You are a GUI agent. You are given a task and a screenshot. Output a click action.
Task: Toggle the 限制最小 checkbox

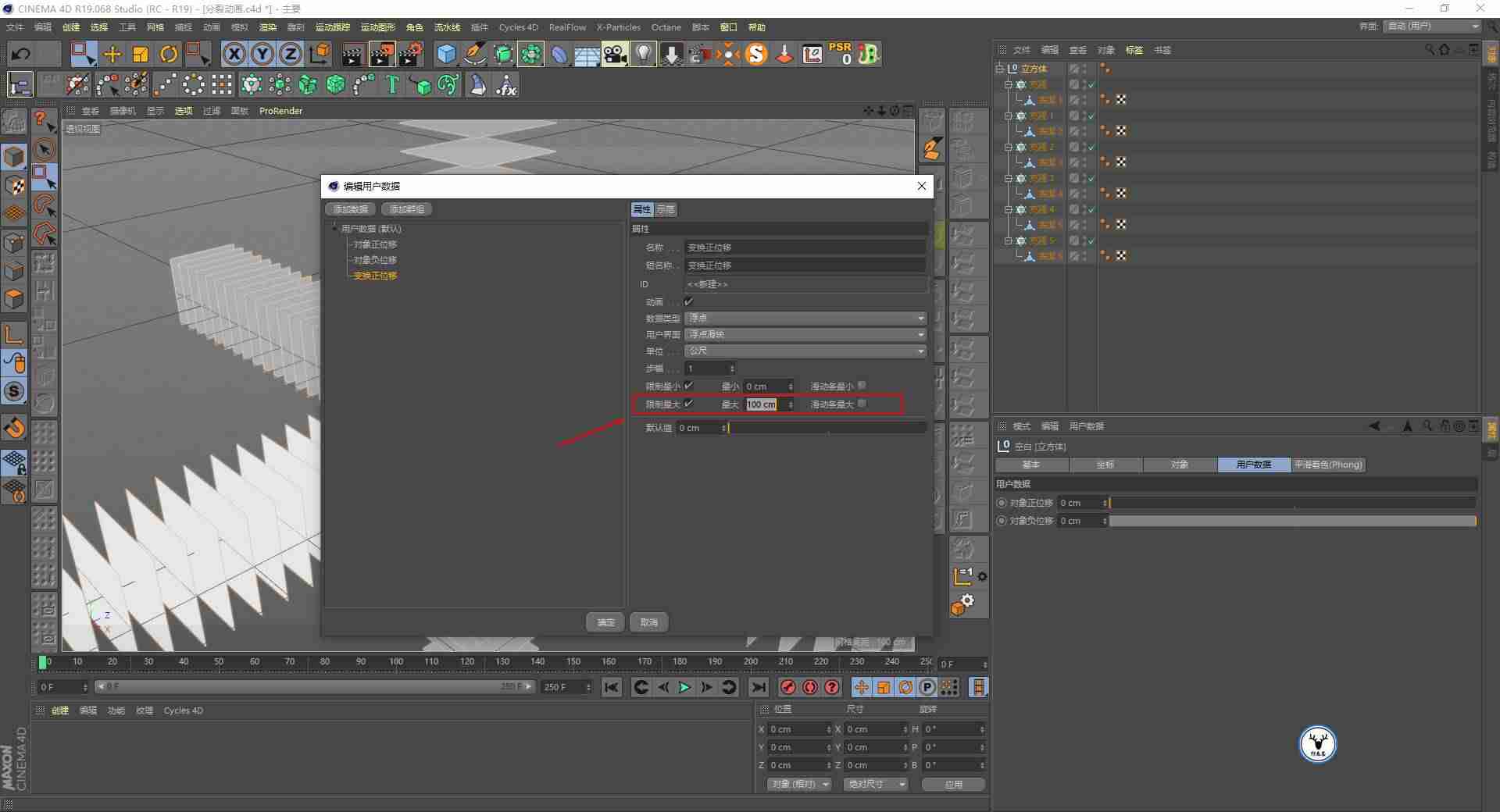[x=688, y=386]
